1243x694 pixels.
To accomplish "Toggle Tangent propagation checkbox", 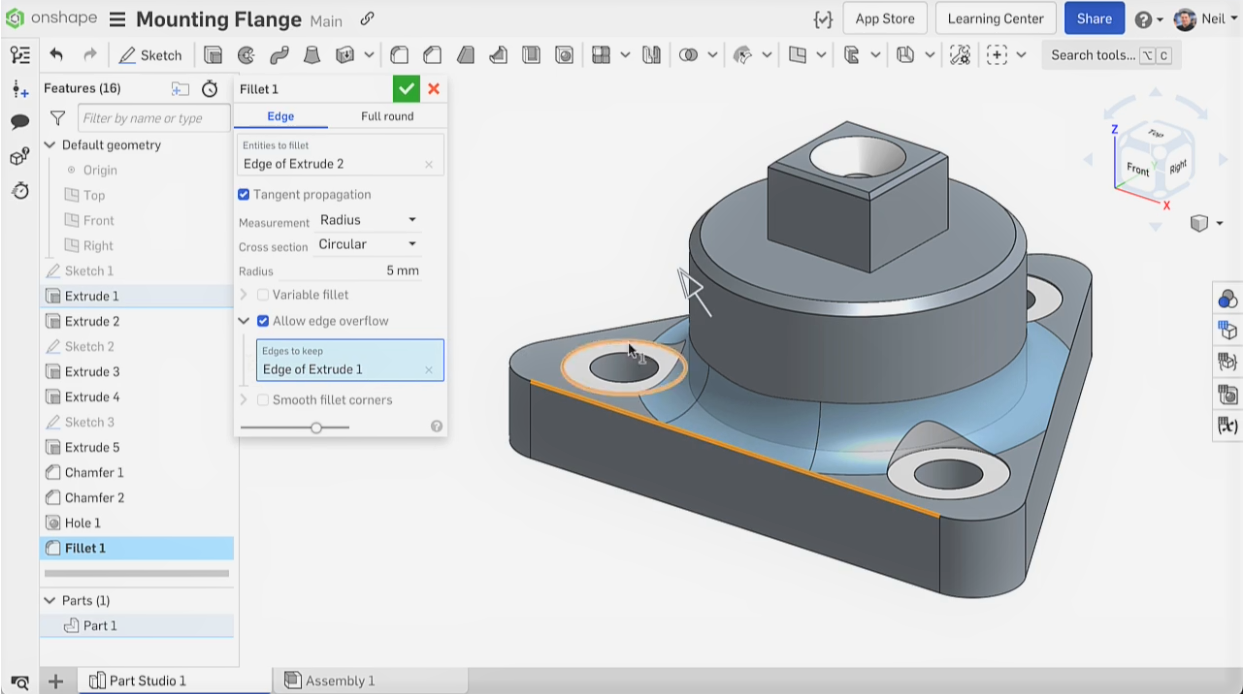I will [244, 194].
